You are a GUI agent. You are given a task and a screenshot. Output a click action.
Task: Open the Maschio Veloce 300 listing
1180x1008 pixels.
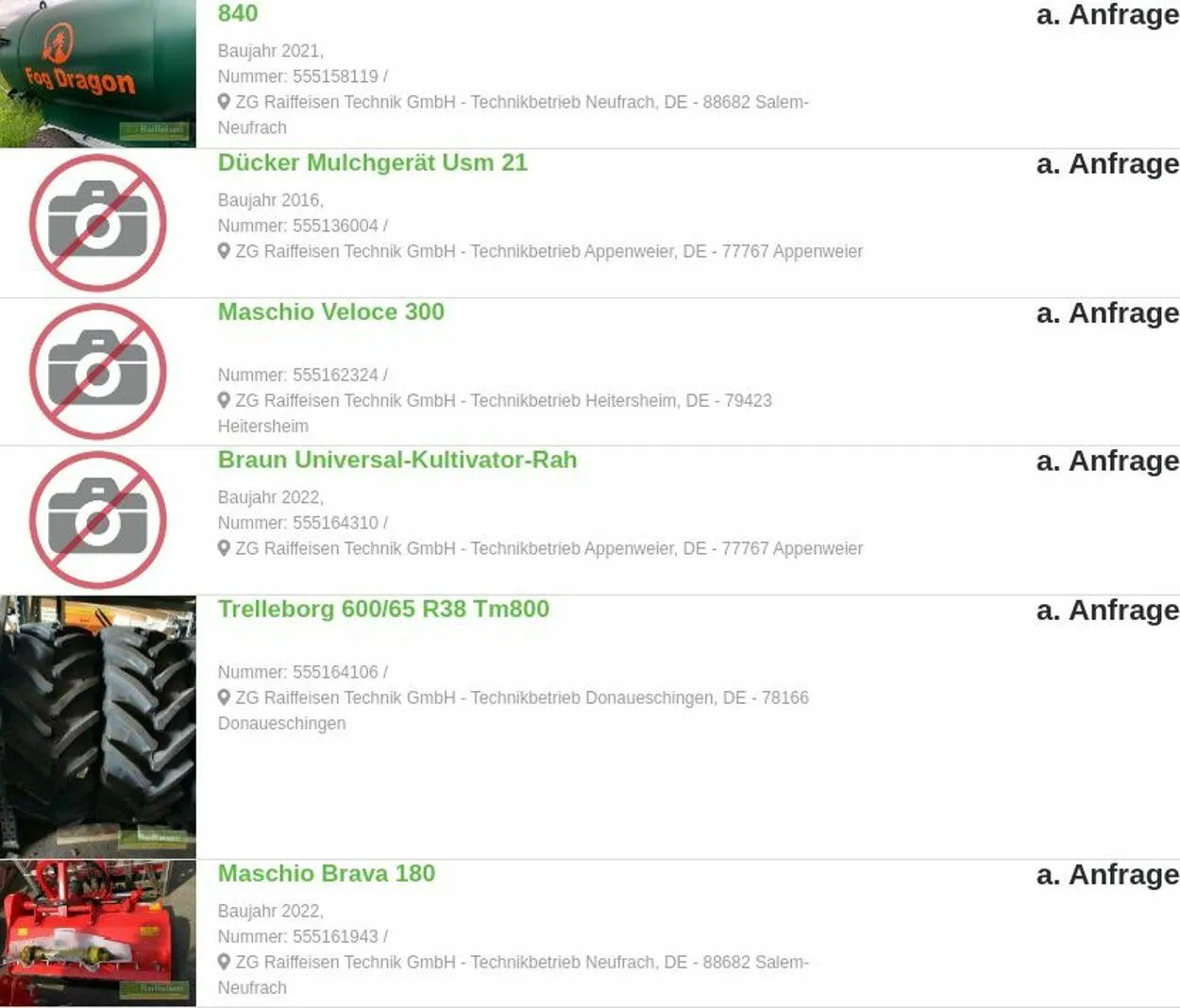[x=330, y=311]
